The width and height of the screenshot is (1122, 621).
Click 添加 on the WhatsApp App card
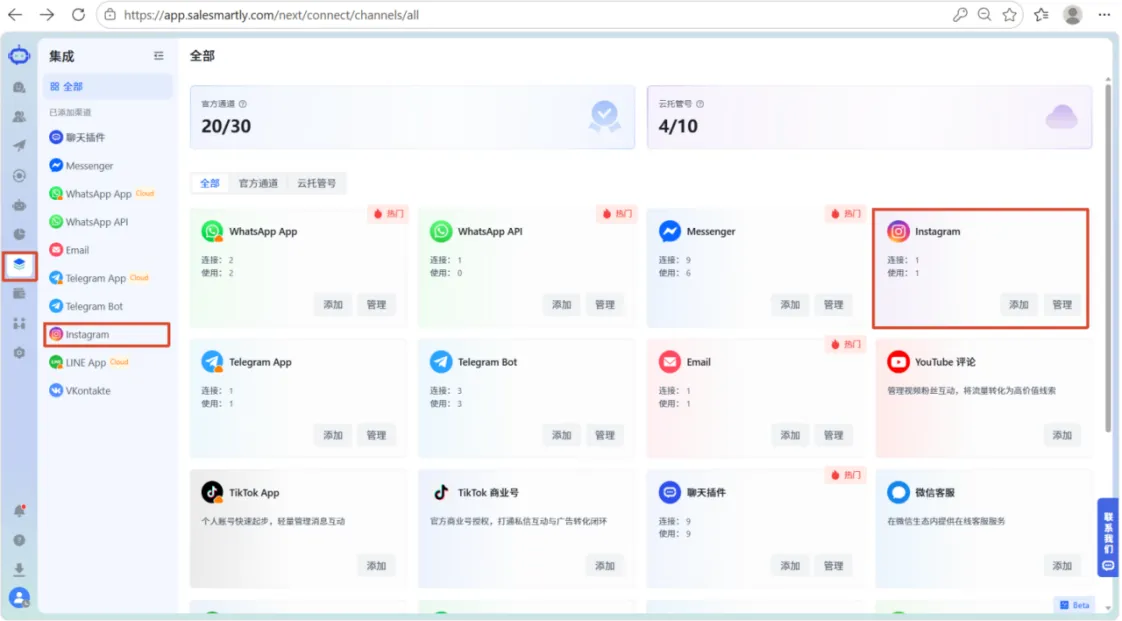coord(333,305)
